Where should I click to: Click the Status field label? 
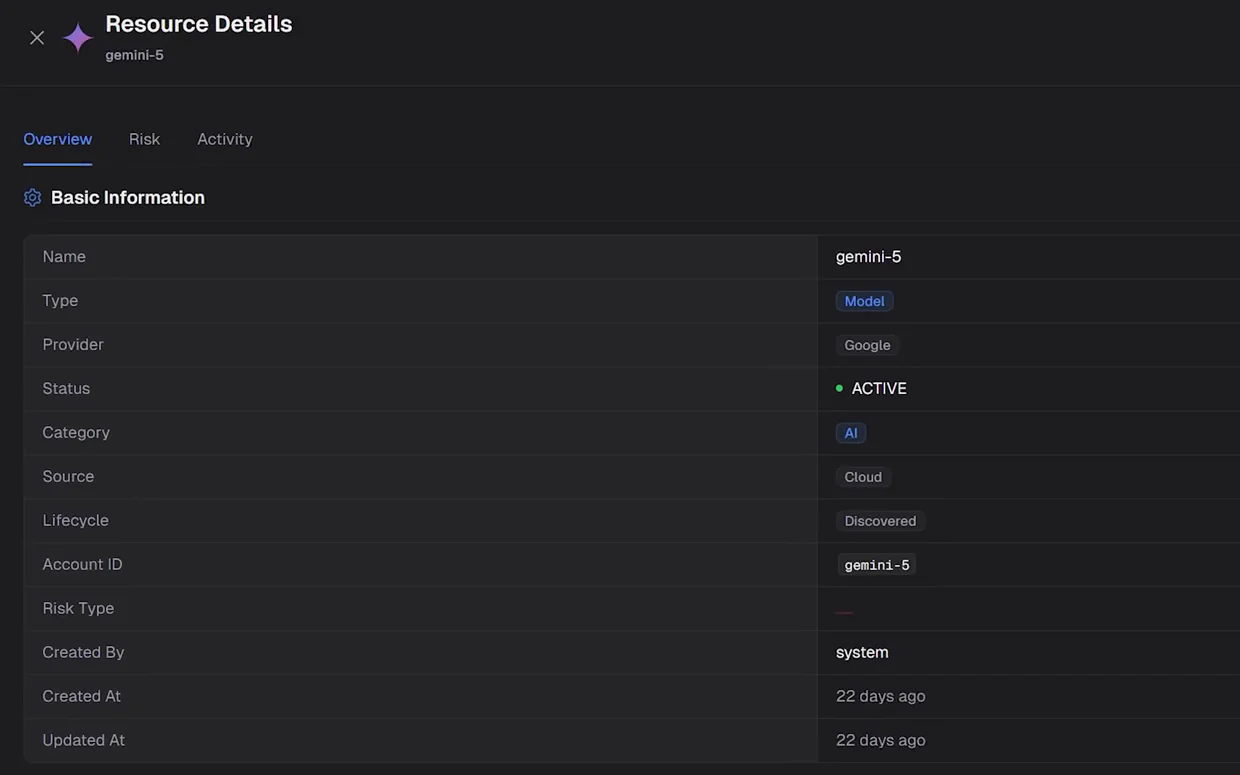(66, 389)
